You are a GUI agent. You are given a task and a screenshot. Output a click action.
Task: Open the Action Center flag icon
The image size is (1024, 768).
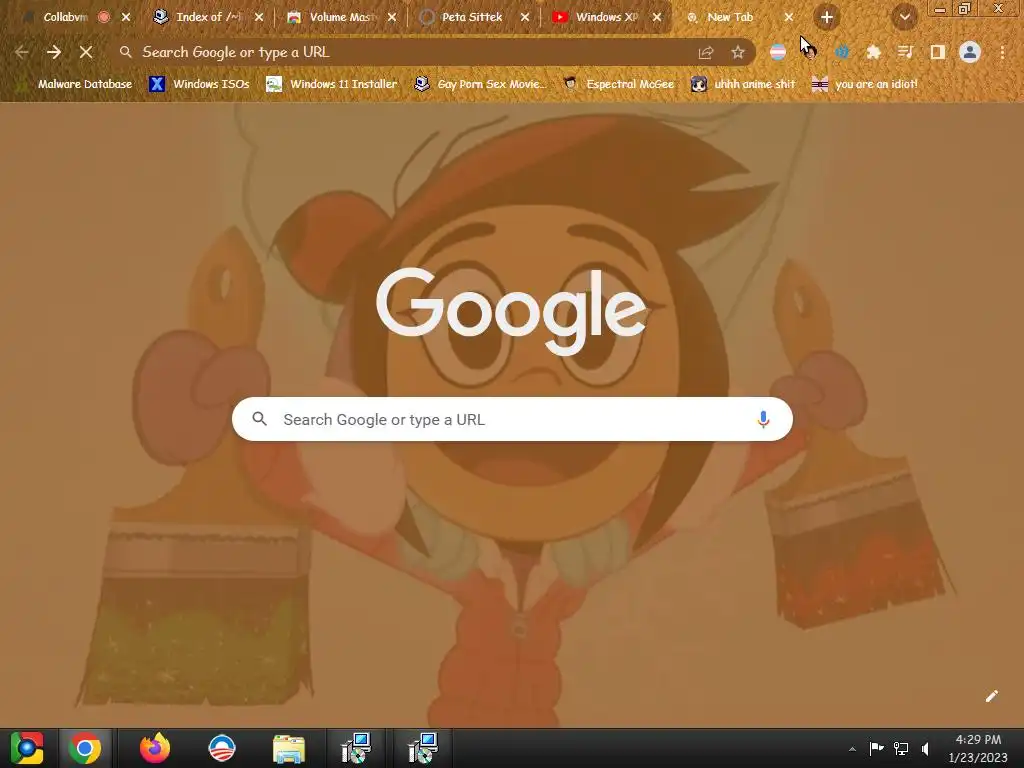point(876,748)
